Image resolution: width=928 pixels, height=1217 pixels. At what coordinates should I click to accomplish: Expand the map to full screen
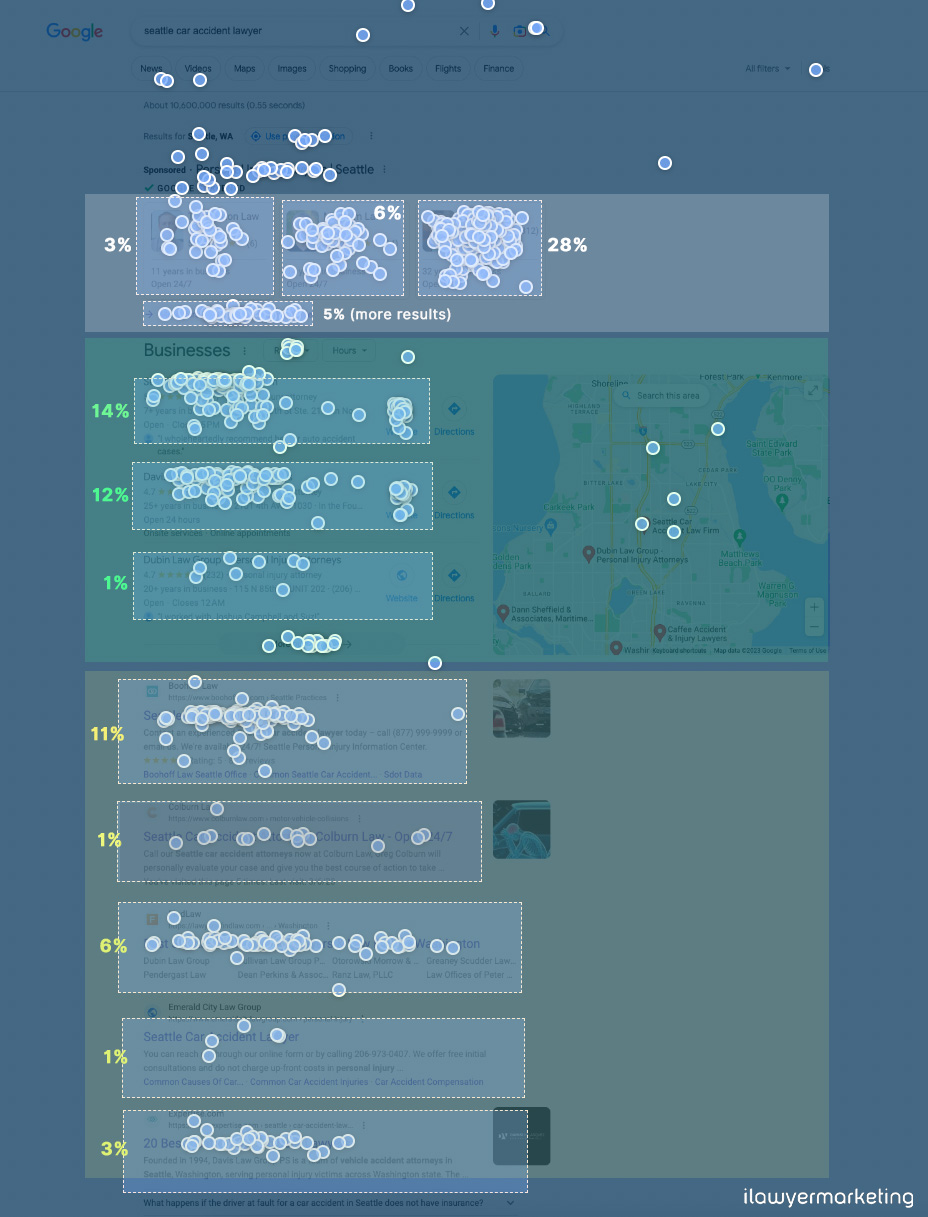pos(815,390)
